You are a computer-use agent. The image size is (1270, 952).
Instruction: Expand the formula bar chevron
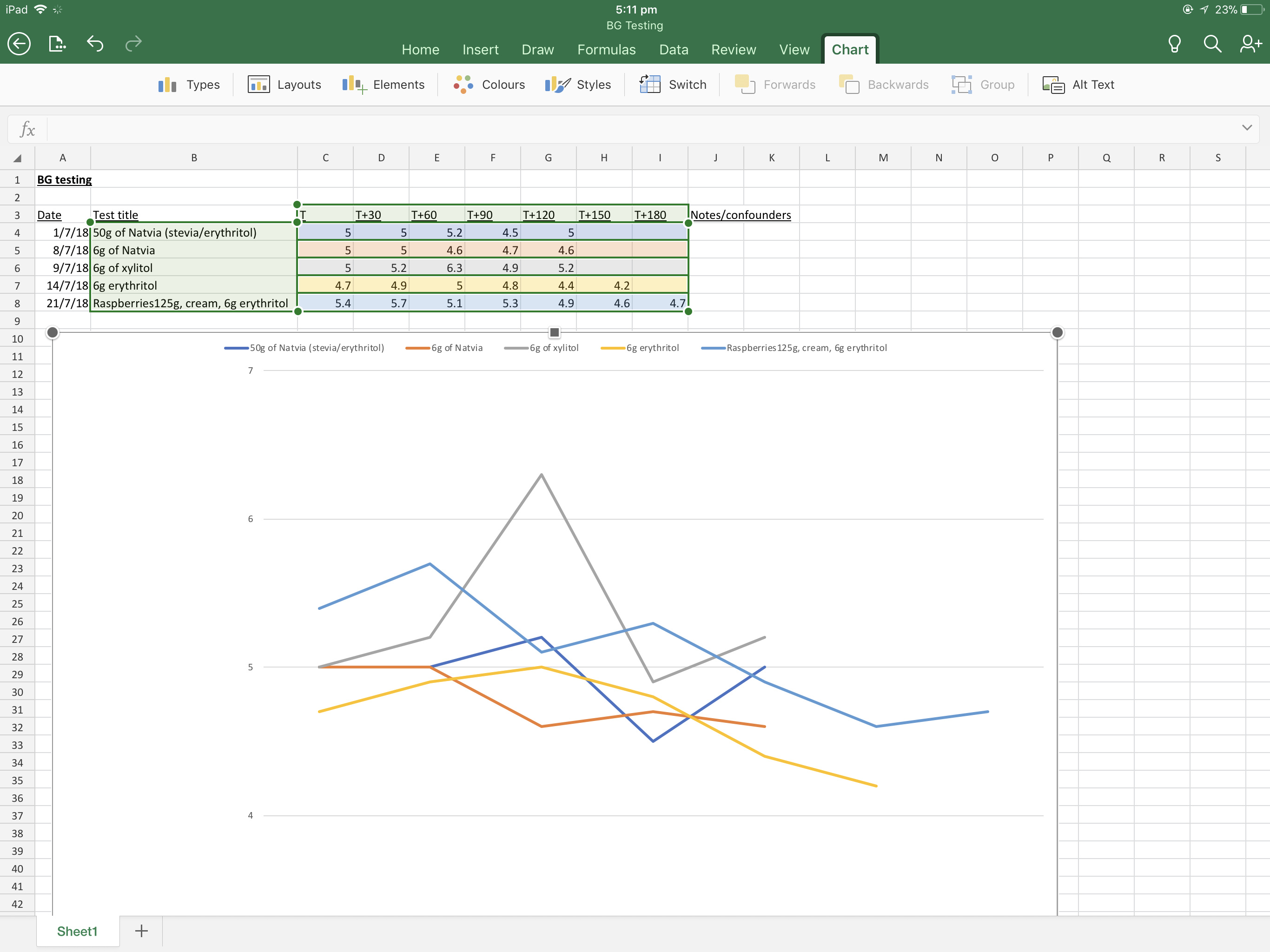pyautogui.click(x=1246, y=127)
